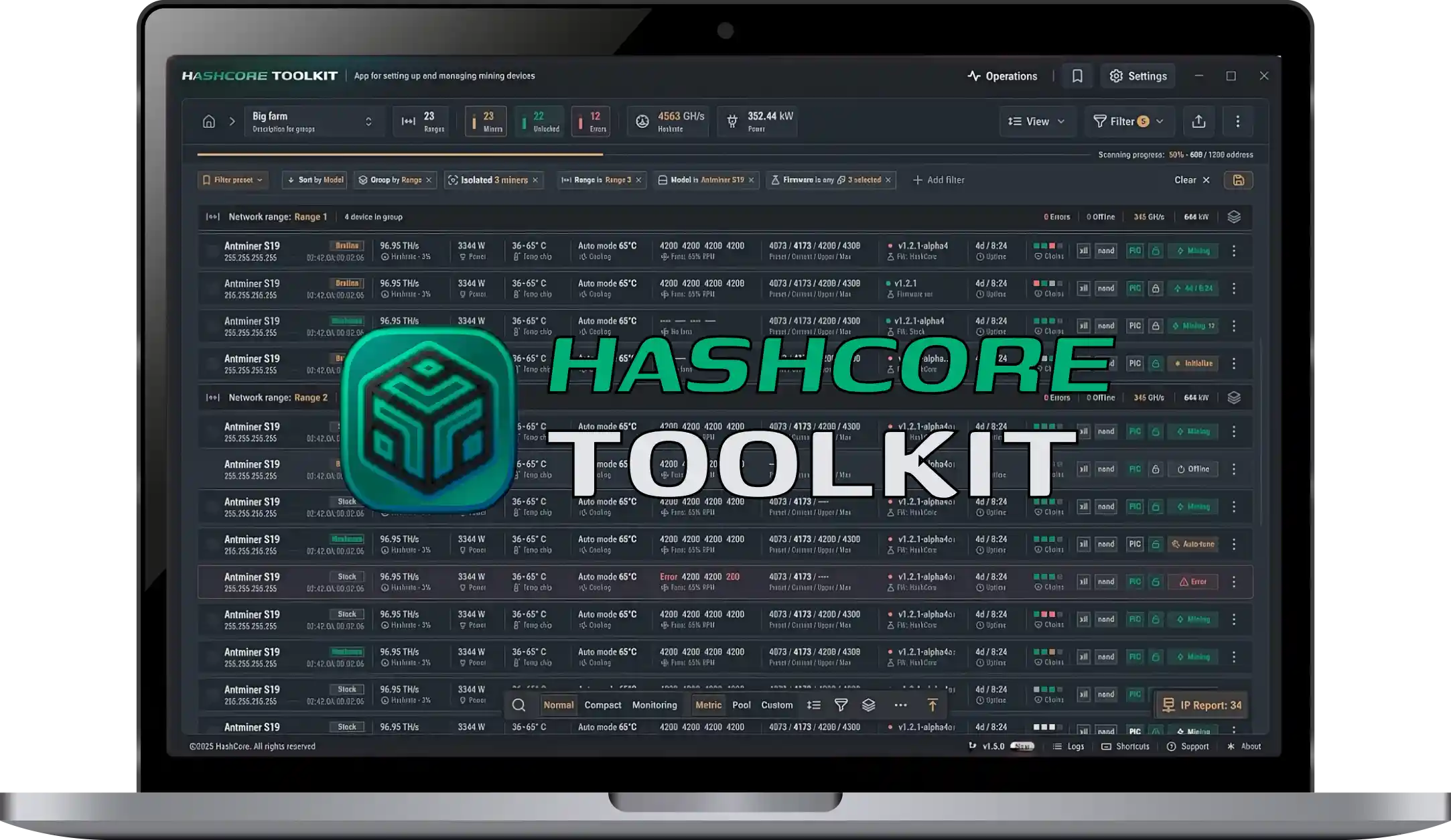
Task: Open the three-dots menu in floating toolbar
Action: 900,705
